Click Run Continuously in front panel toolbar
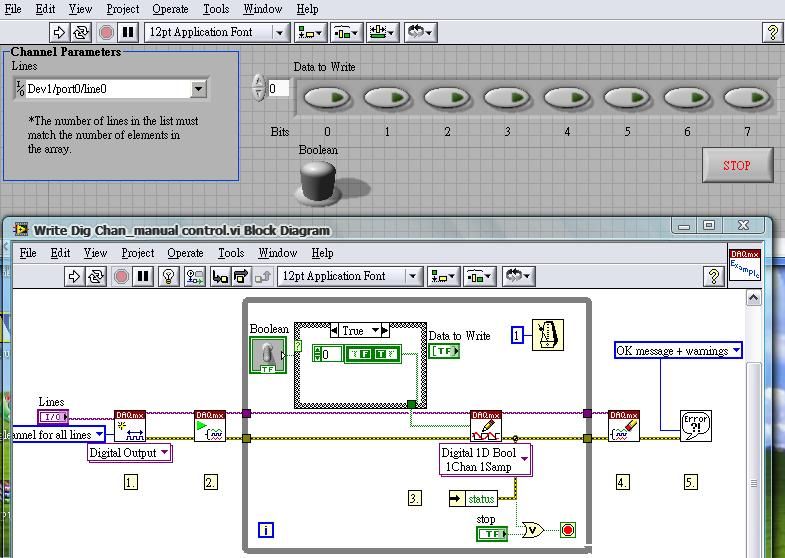The width and height of the screenshot is (785, 558). (x=81, y=32)
